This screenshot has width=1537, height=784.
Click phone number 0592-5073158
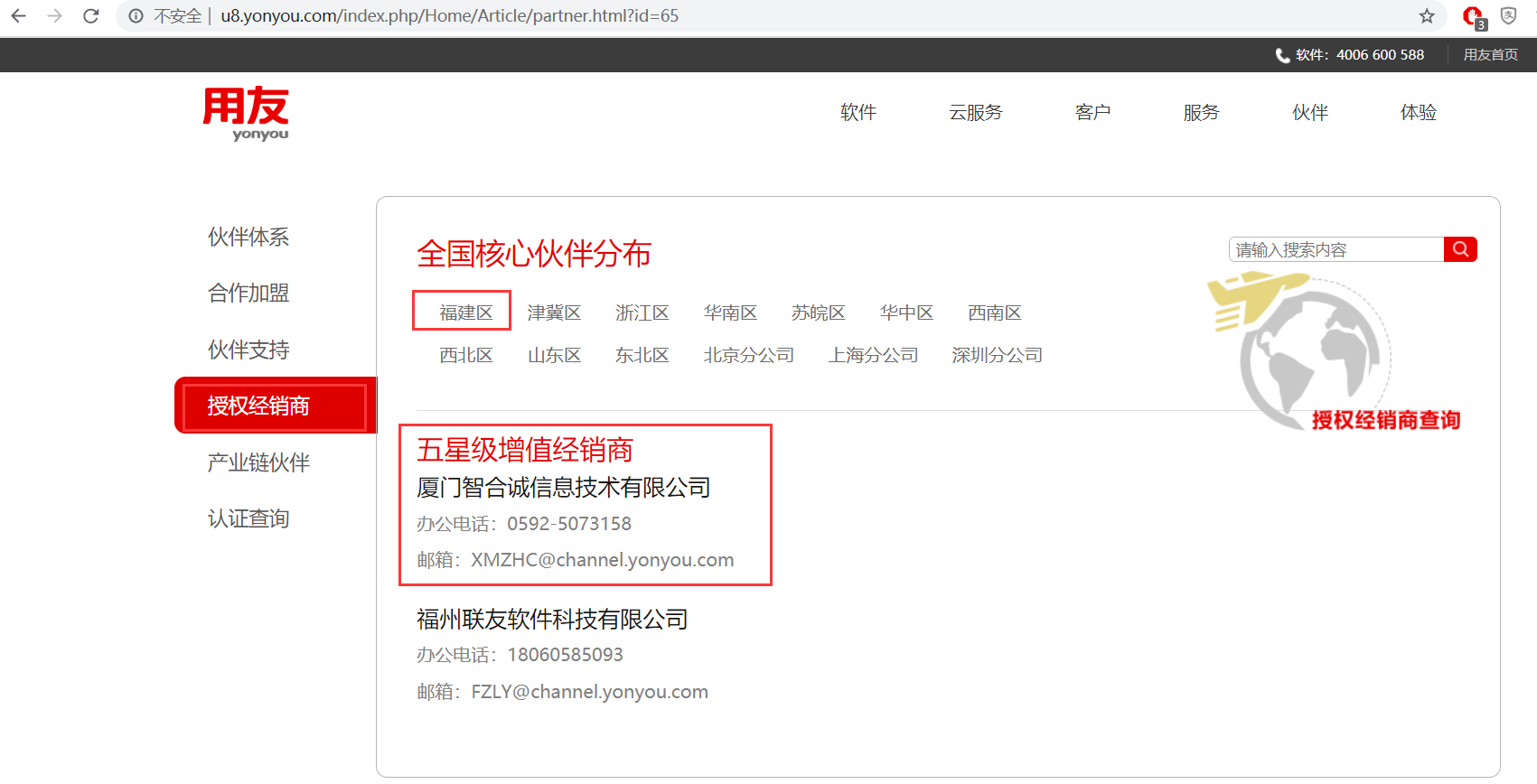(569, 524)
